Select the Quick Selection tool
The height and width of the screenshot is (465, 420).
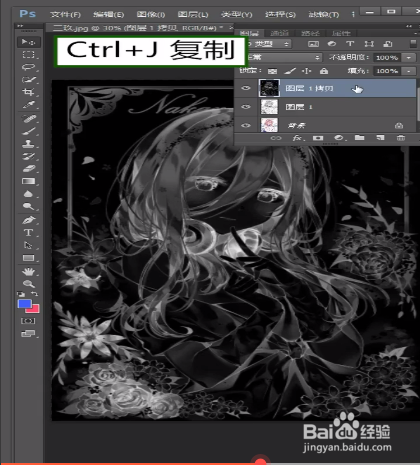point(28,80)
